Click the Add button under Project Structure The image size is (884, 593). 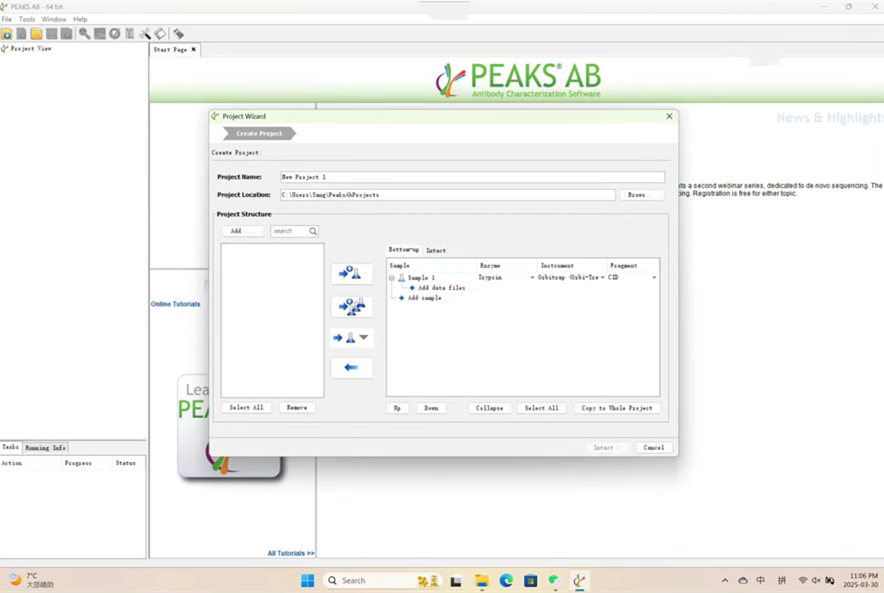pyautogui.click(x=242, y=231)
